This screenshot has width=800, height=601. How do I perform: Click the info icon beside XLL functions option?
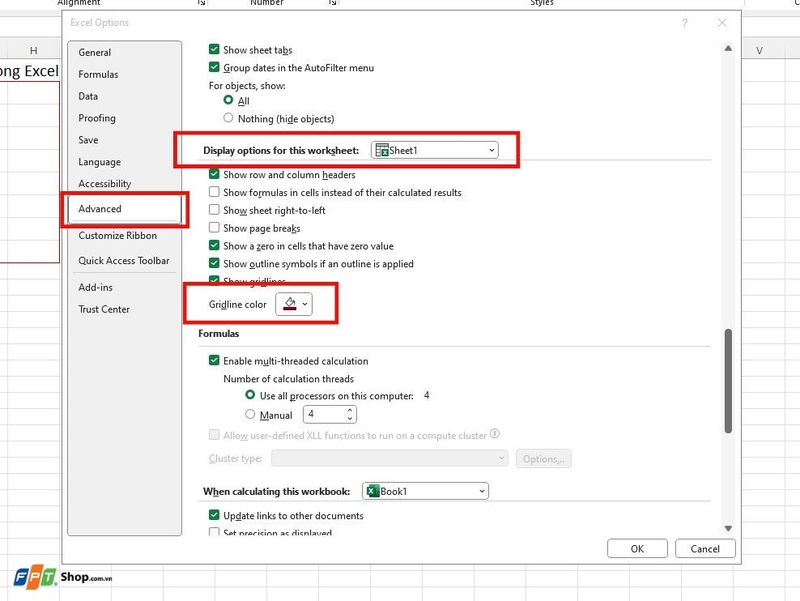click(x=497, y=434)
